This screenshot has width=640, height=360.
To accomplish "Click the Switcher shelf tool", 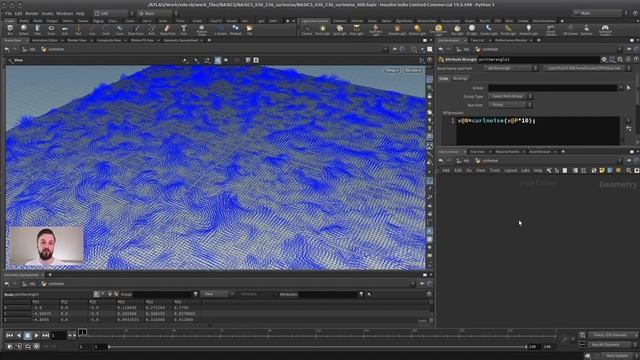I will (587, 29).
